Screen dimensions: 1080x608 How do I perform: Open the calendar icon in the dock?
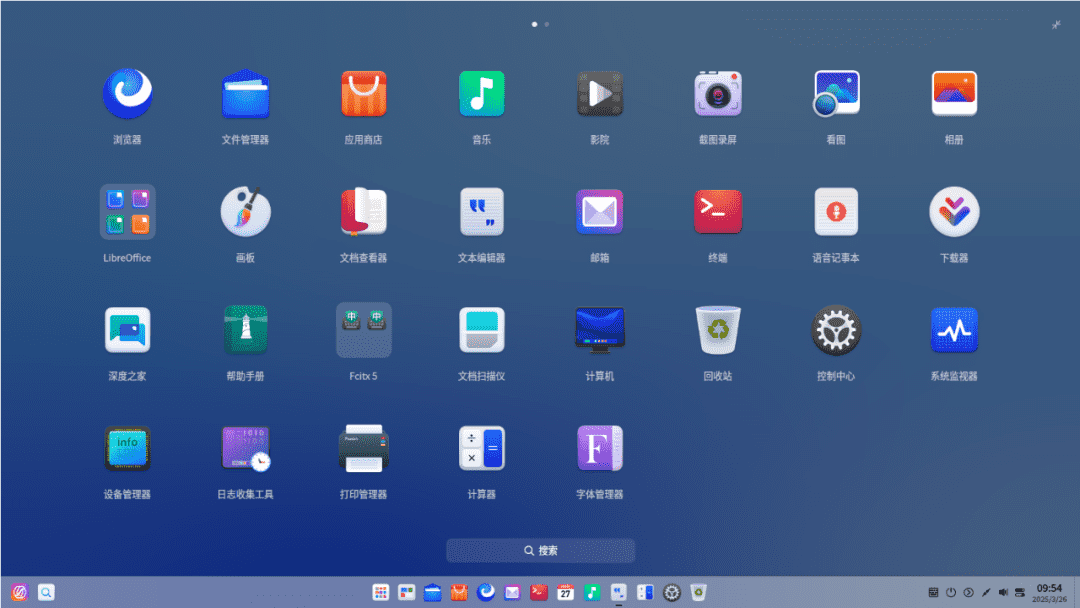565,593
